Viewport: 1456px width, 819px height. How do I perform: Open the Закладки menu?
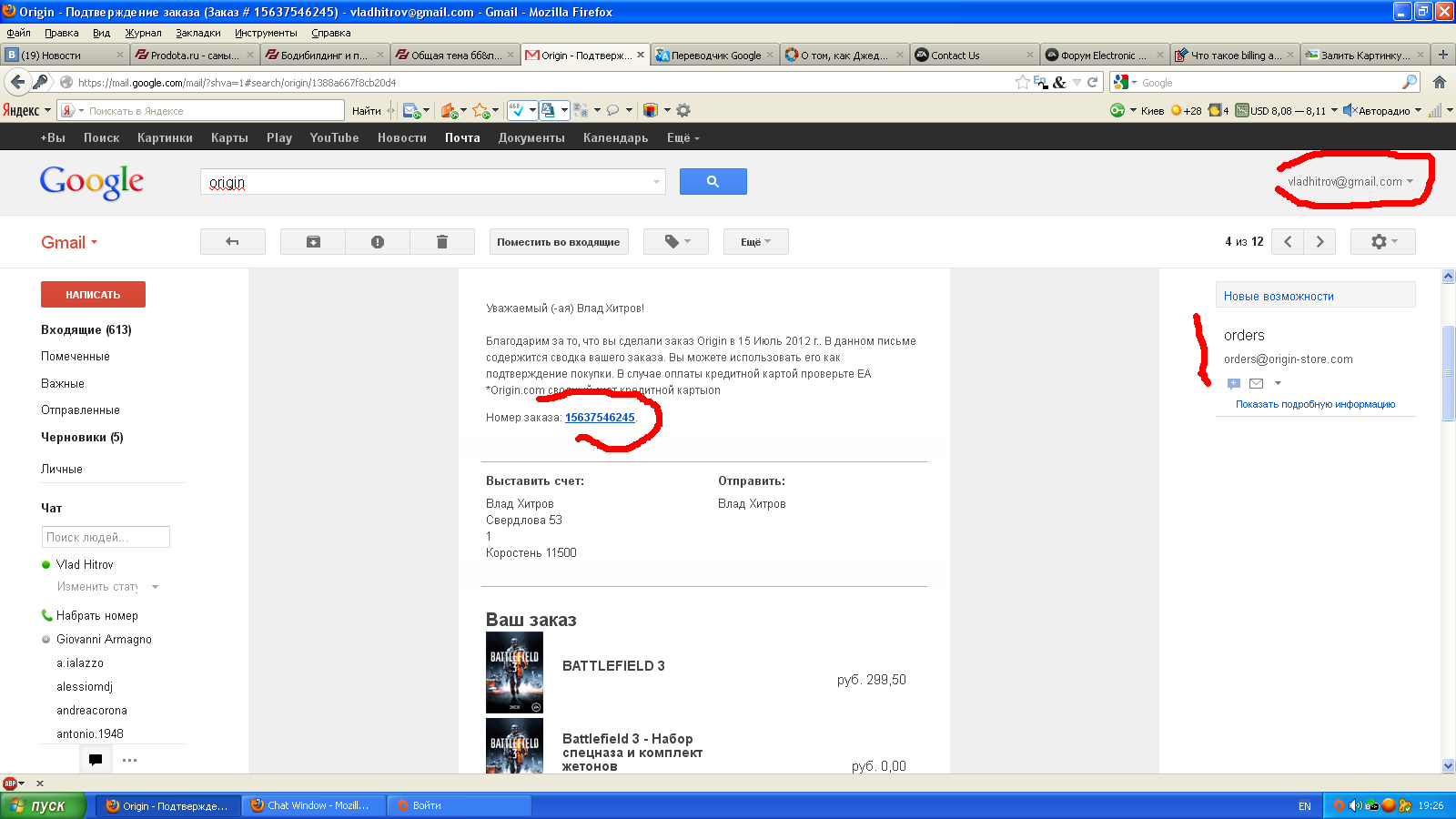(x=198, y=33)
